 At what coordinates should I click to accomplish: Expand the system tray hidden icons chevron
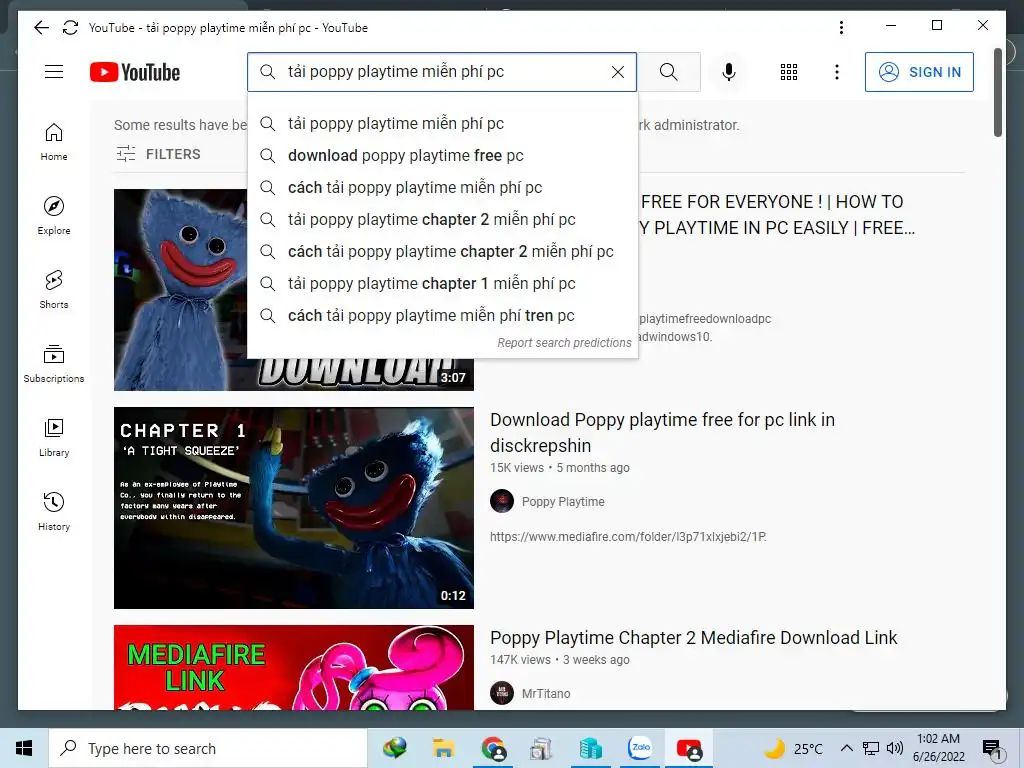tap(846, 748)
